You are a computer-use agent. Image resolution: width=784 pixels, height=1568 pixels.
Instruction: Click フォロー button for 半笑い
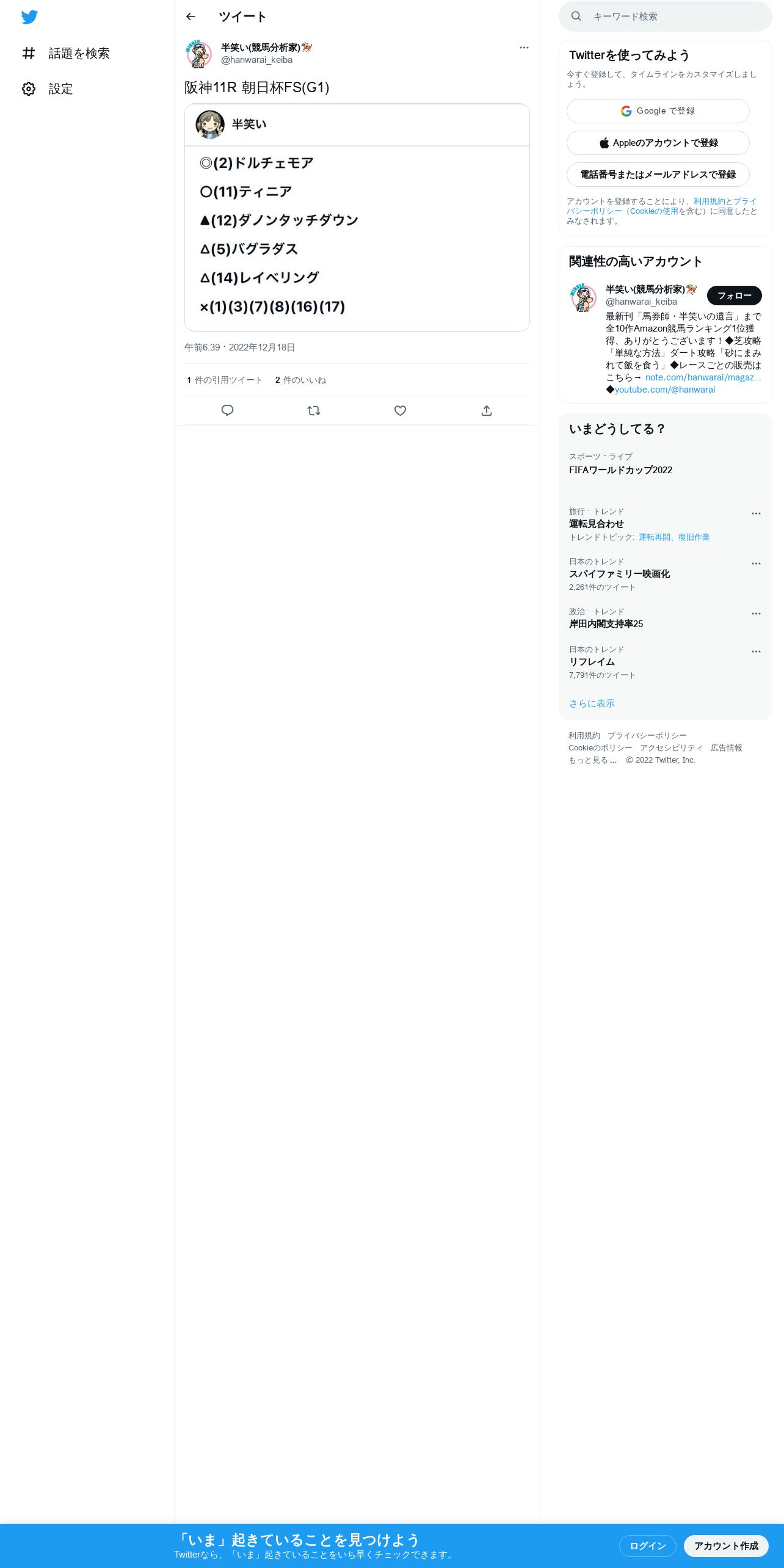[735, 296]
